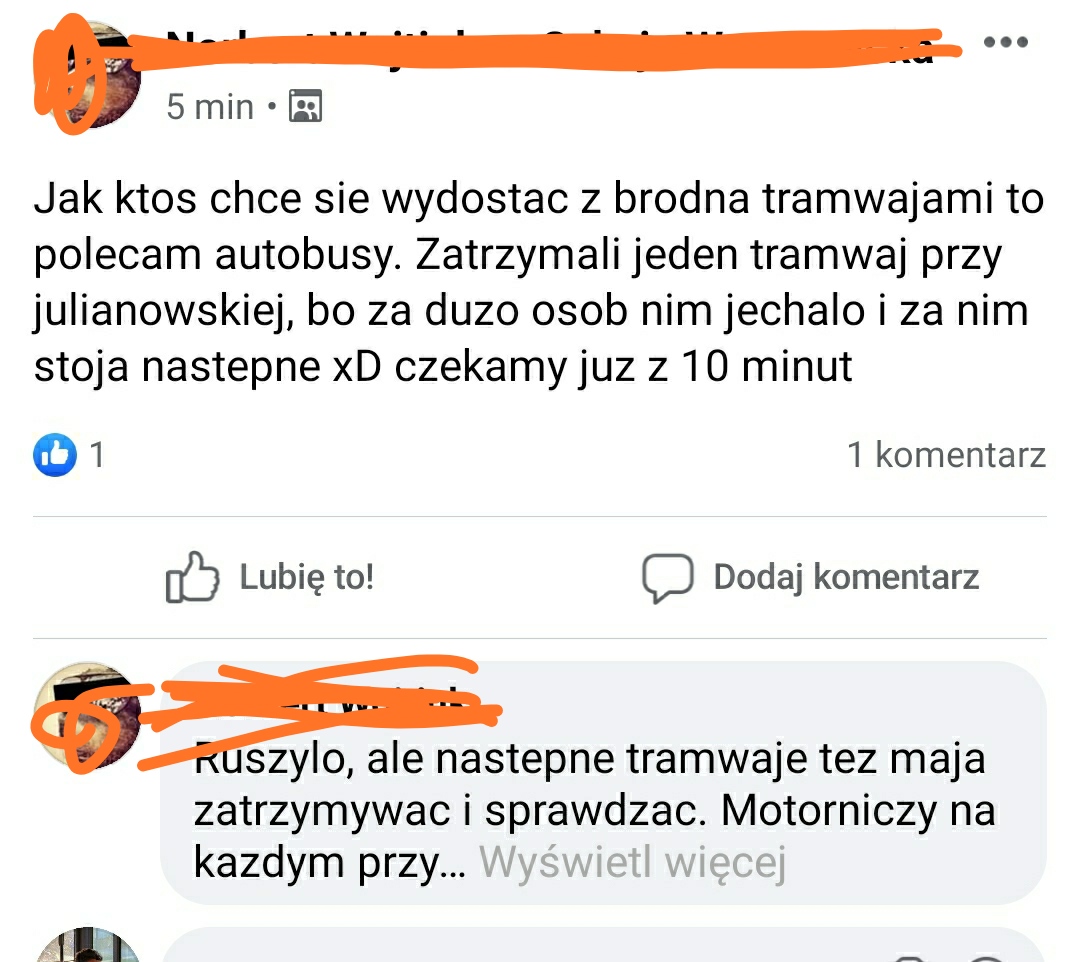Open the partially visible avatar of the next commenter
Screen dimensions: 1080x962
pyautogui.click(x=87, y=945)
